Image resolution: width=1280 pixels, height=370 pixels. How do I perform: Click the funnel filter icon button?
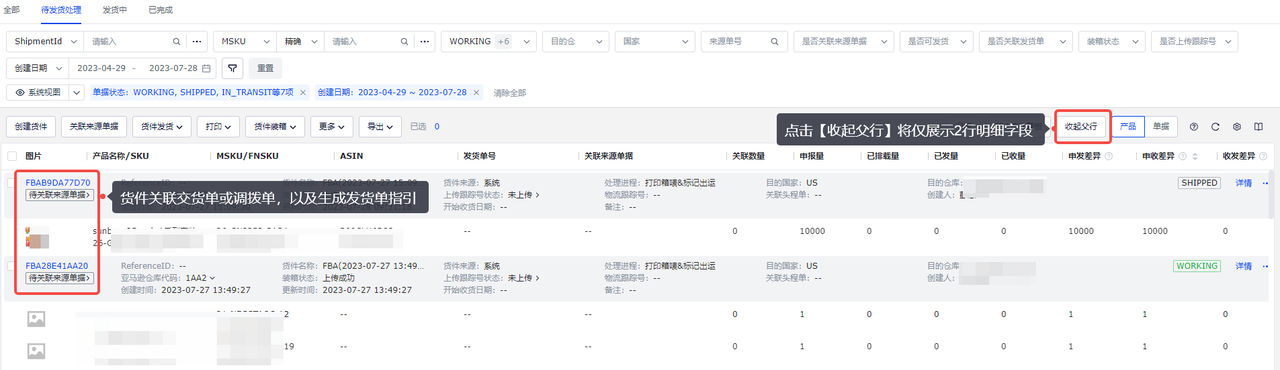point(232,68)
